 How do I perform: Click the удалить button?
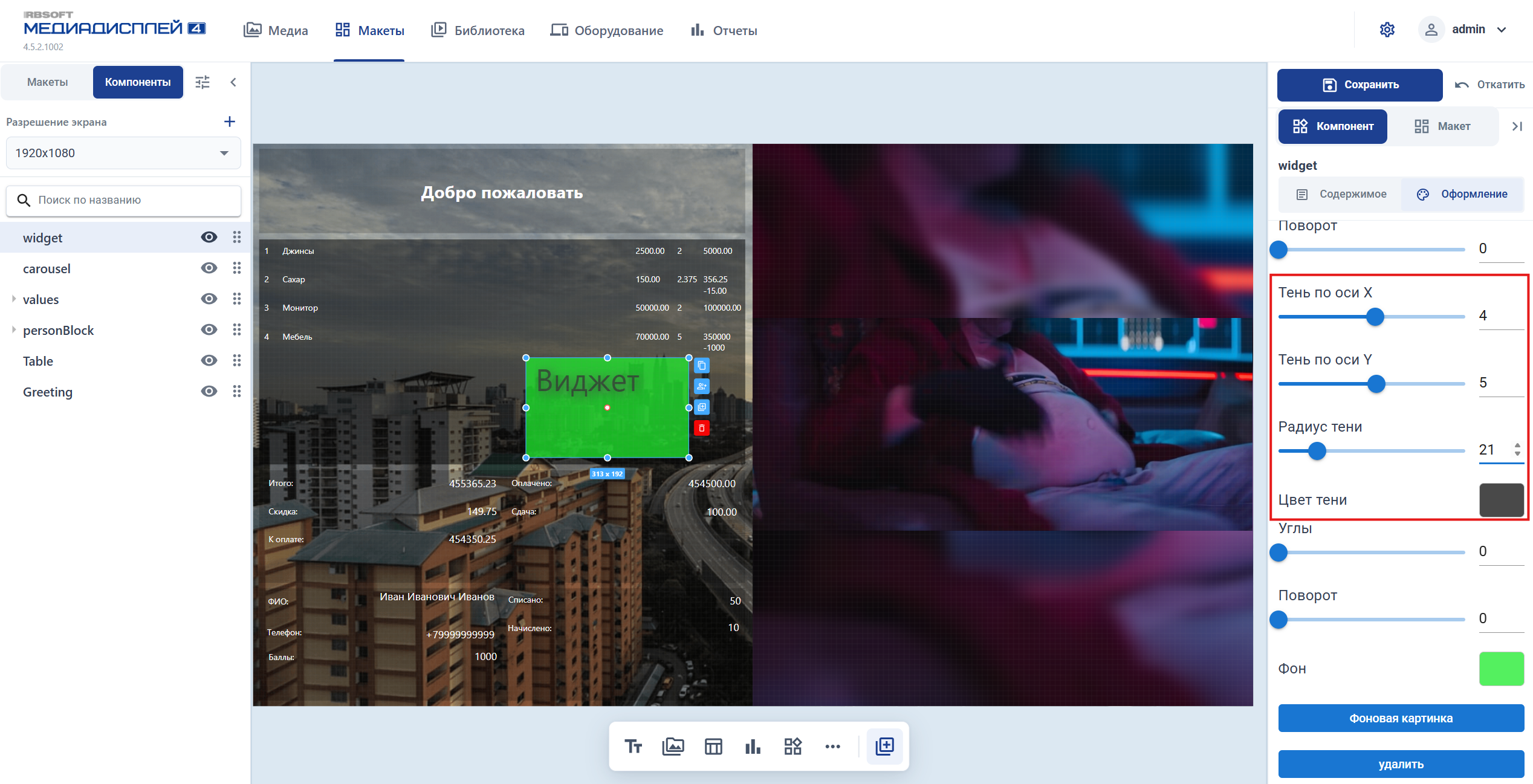[1401, 764]
